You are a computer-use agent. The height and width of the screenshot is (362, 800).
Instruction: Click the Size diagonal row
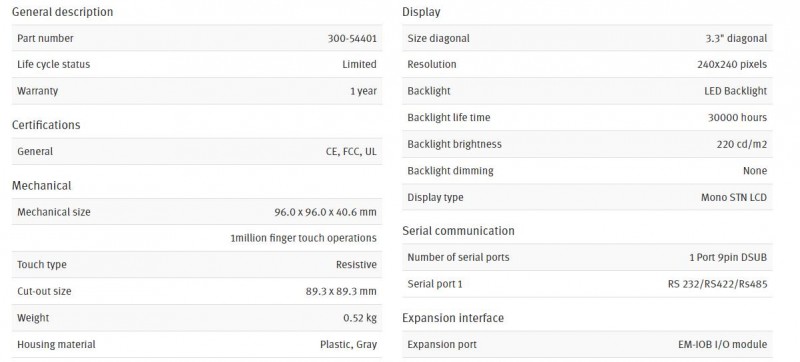[x=587, y=38]
